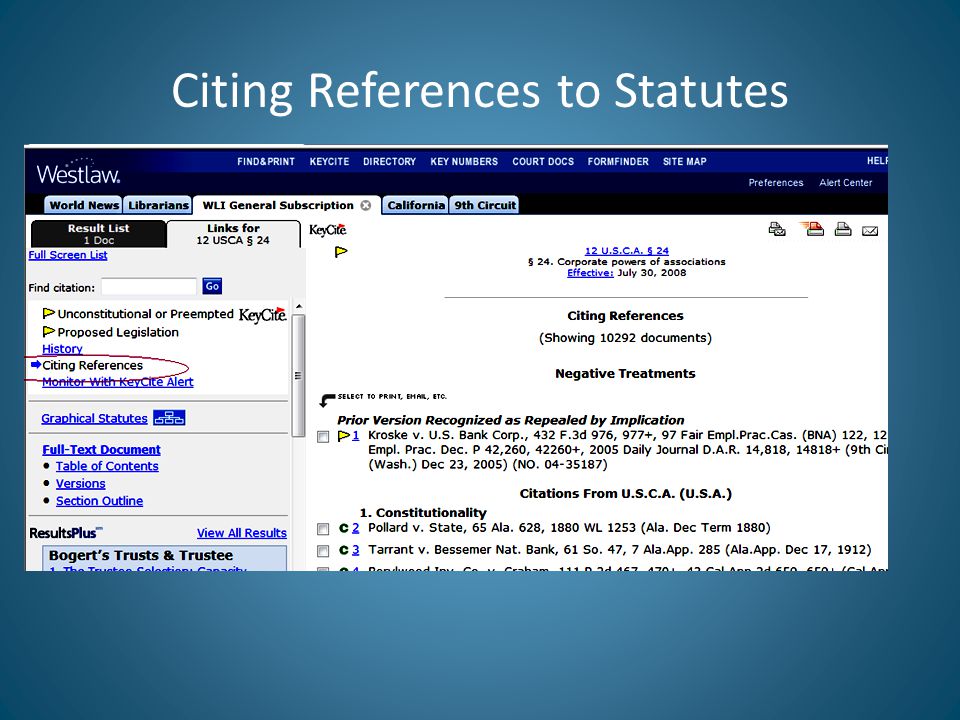The width and height of the screenshot is (960, 720).
Task: Open the Preferences link
Action: tap(776, 182)
